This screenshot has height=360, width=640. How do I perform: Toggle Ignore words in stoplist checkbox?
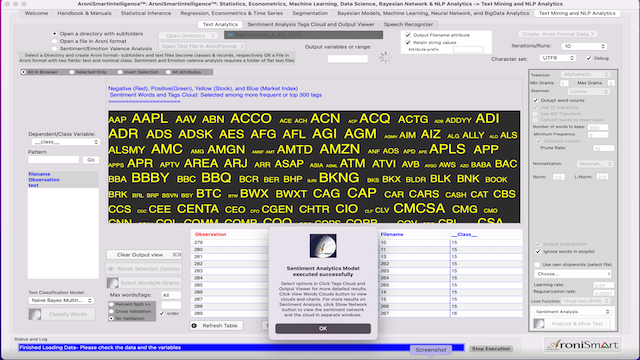[538, 251]
